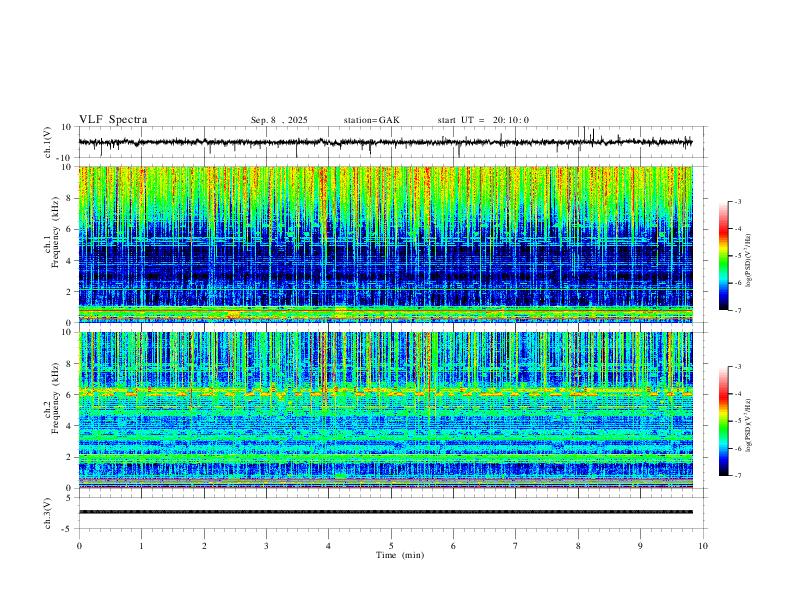792x612 pixels.
Task: Click the ch.1 spectrogram panel
Action: (385, 244)
